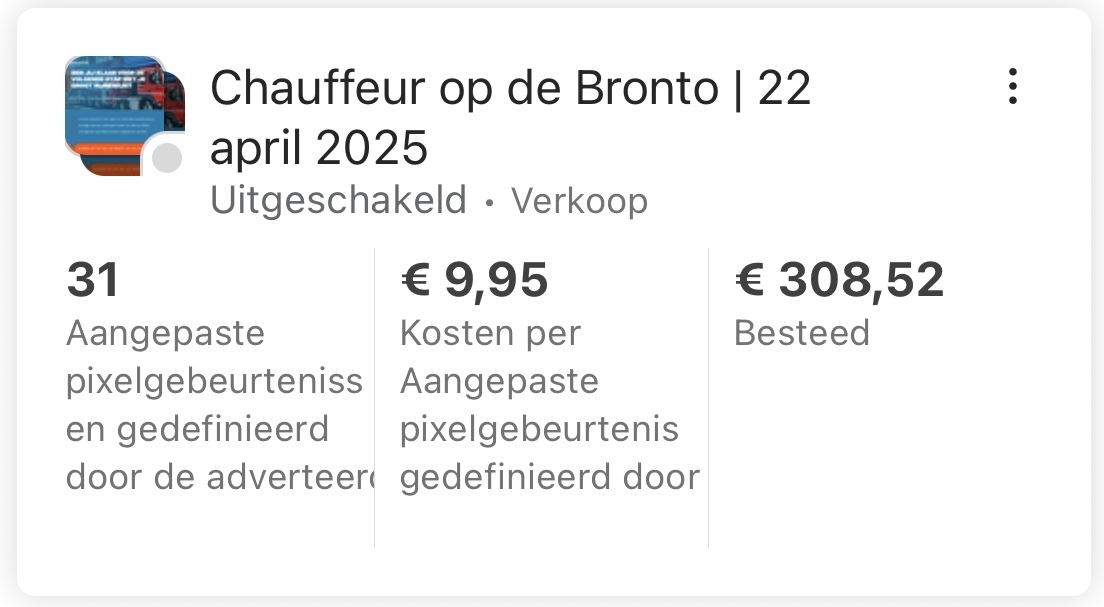1104x607 pixels.
Task: Click the truncated "door de adverteer" text line
Action: [x=214, y=477]
